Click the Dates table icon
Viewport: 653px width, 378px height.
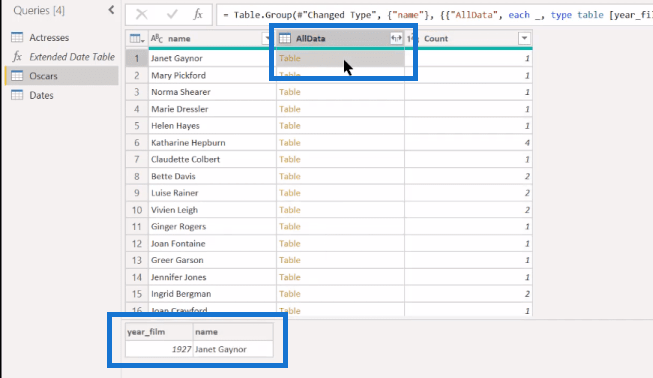coord(17,95)
